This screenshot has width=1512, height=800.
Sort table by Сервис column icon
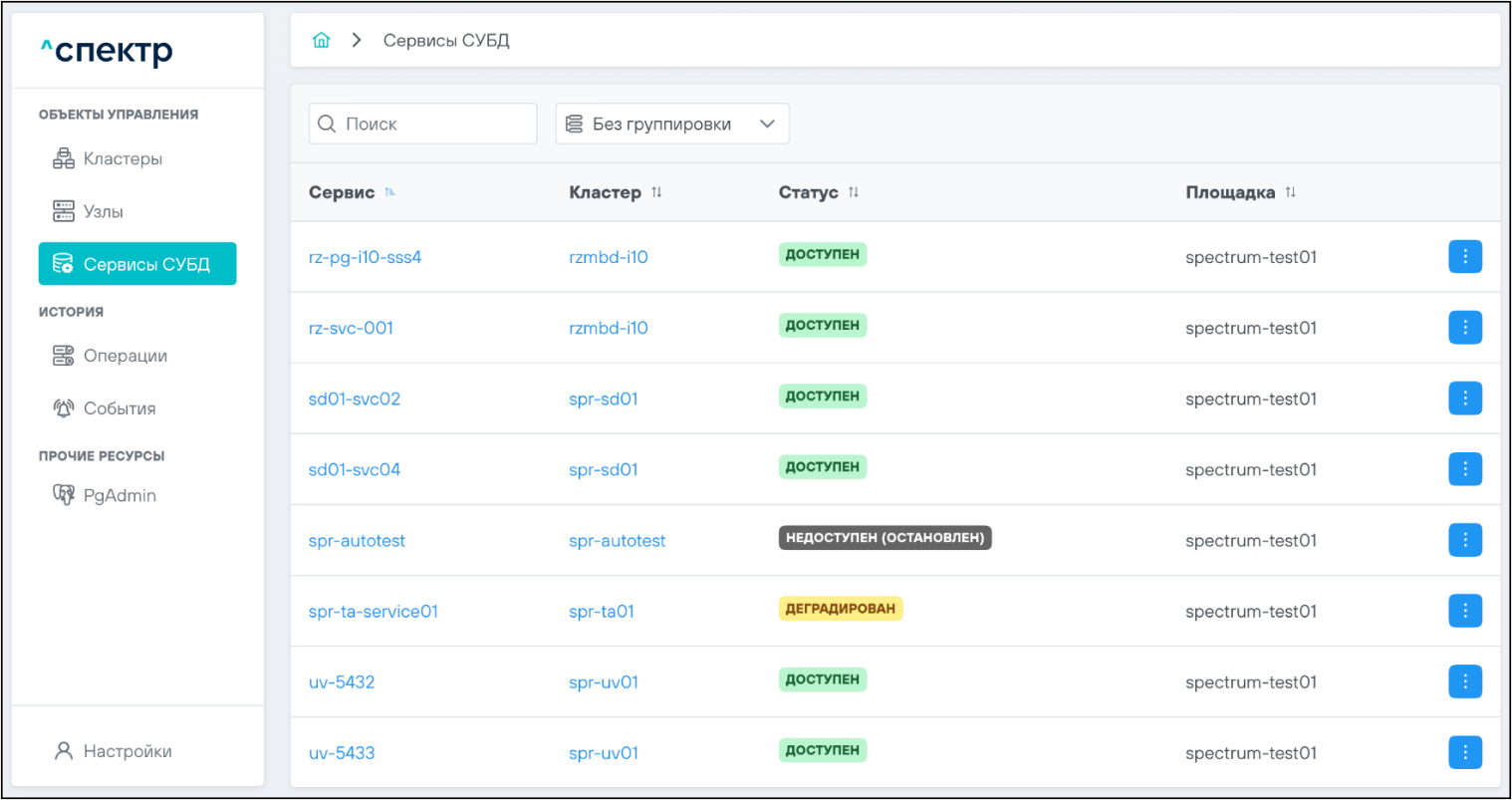click(389, 192)
